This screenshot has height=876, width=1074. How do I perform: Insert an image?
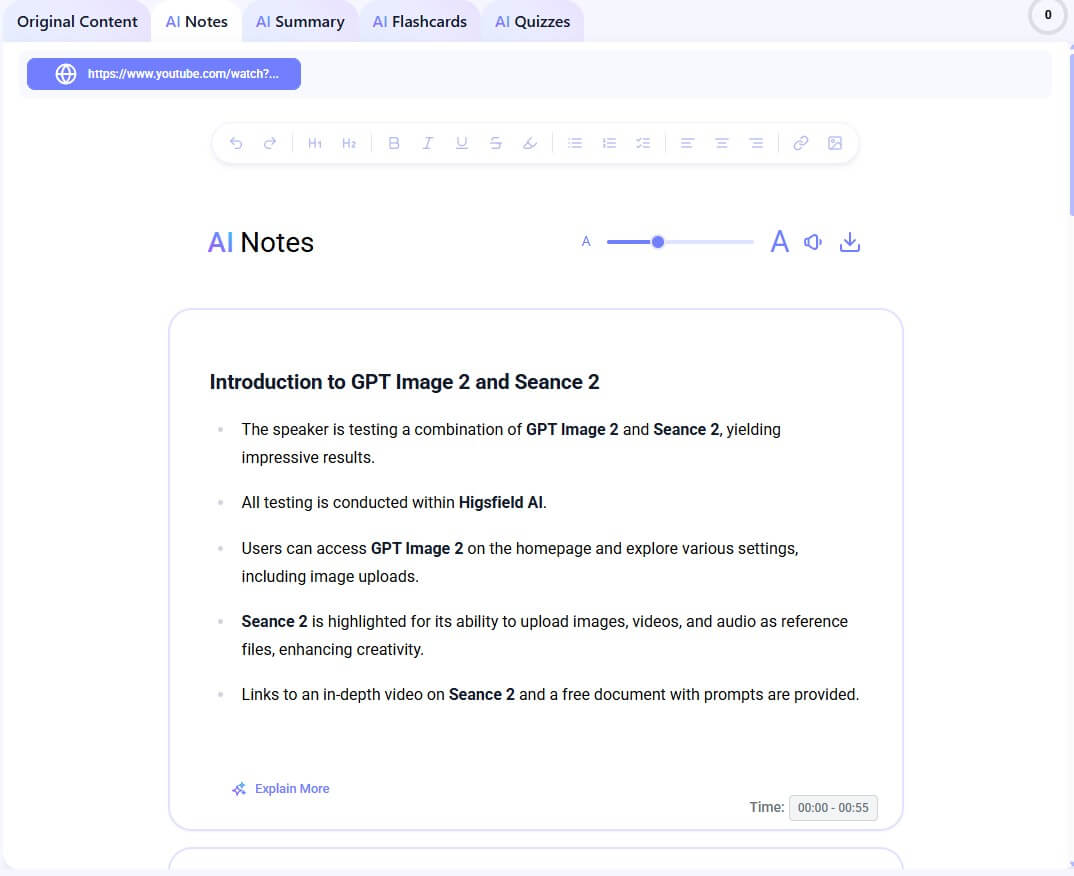834,143
